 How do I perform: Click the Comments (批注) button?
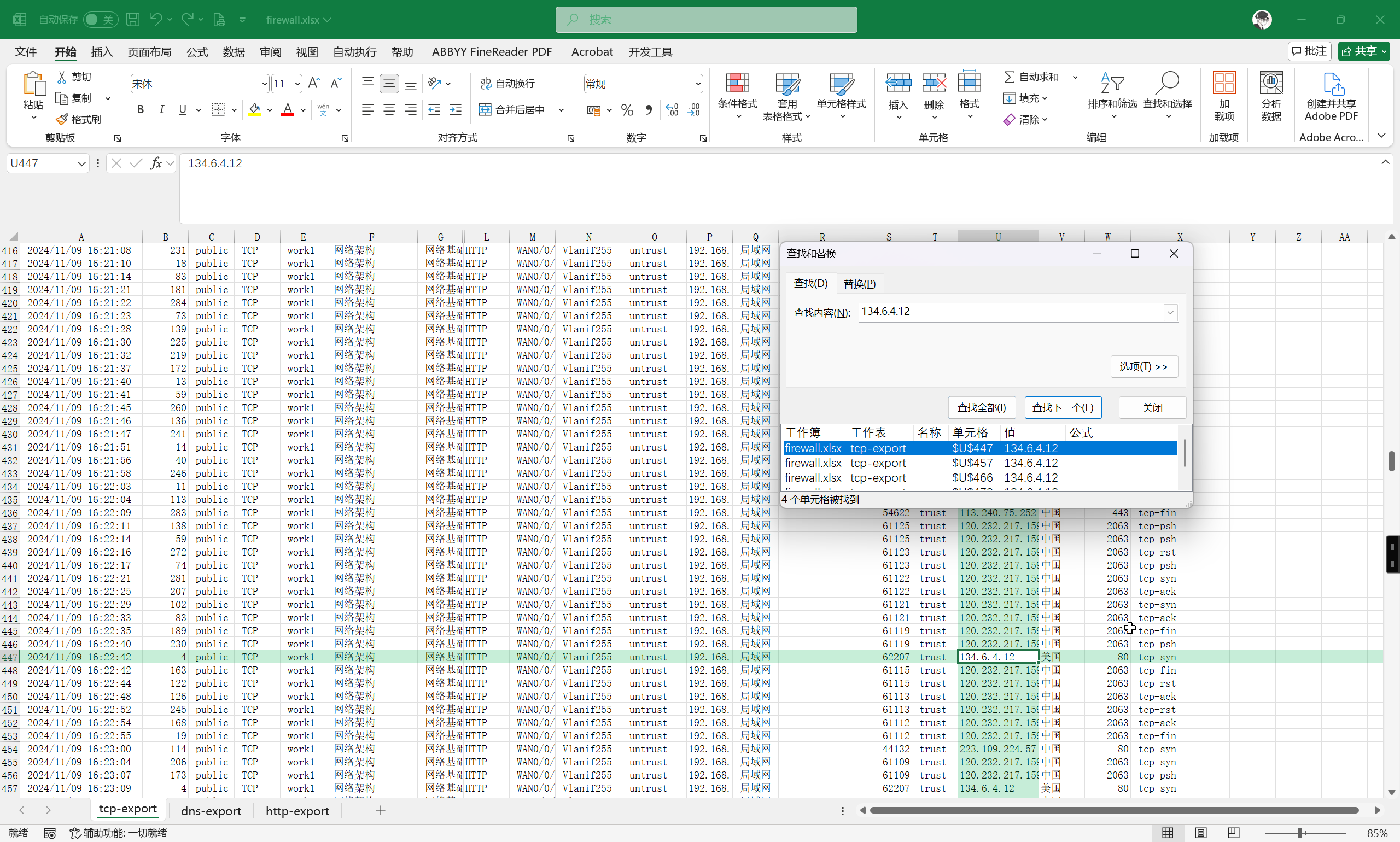pos(1309,51)
